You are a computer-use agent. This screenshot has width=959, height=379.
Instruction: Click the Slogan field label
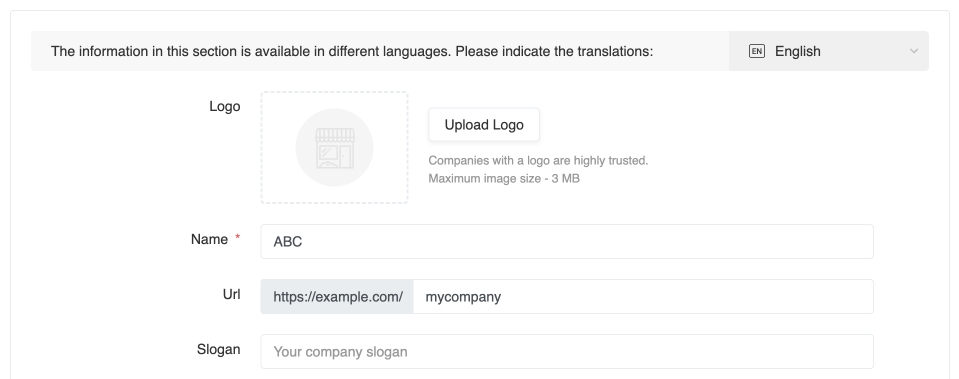[218, 350]
